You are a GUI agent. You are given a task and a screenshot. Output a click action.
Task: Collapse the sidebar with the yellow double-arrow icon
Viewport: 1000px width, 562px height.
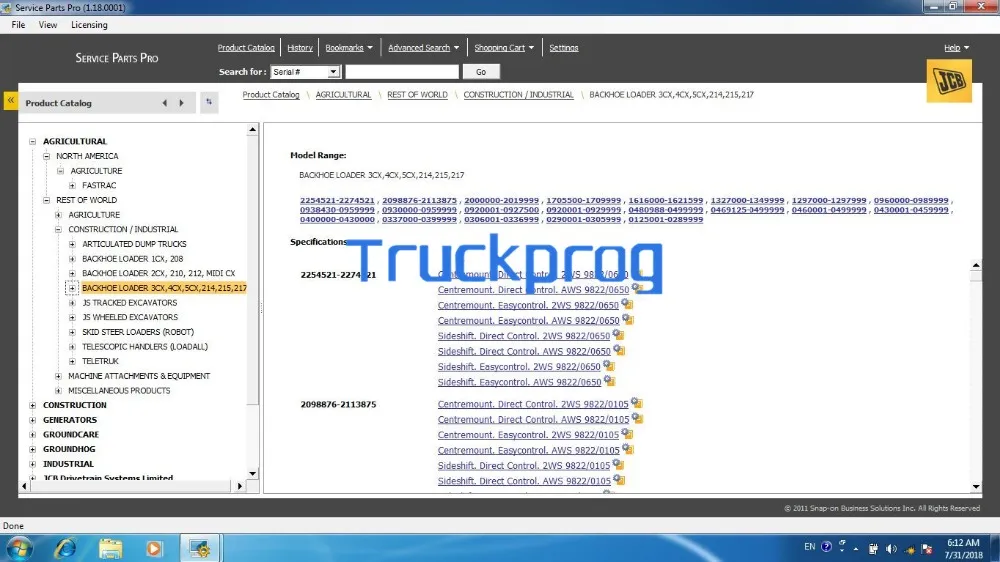(x=11, y=101)
